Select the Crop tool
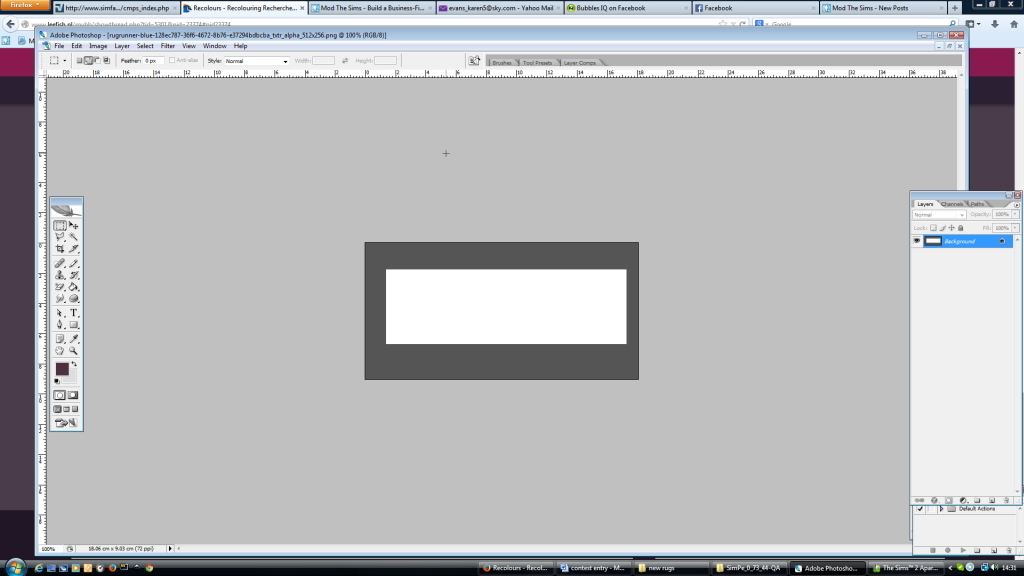 [60, 250]
